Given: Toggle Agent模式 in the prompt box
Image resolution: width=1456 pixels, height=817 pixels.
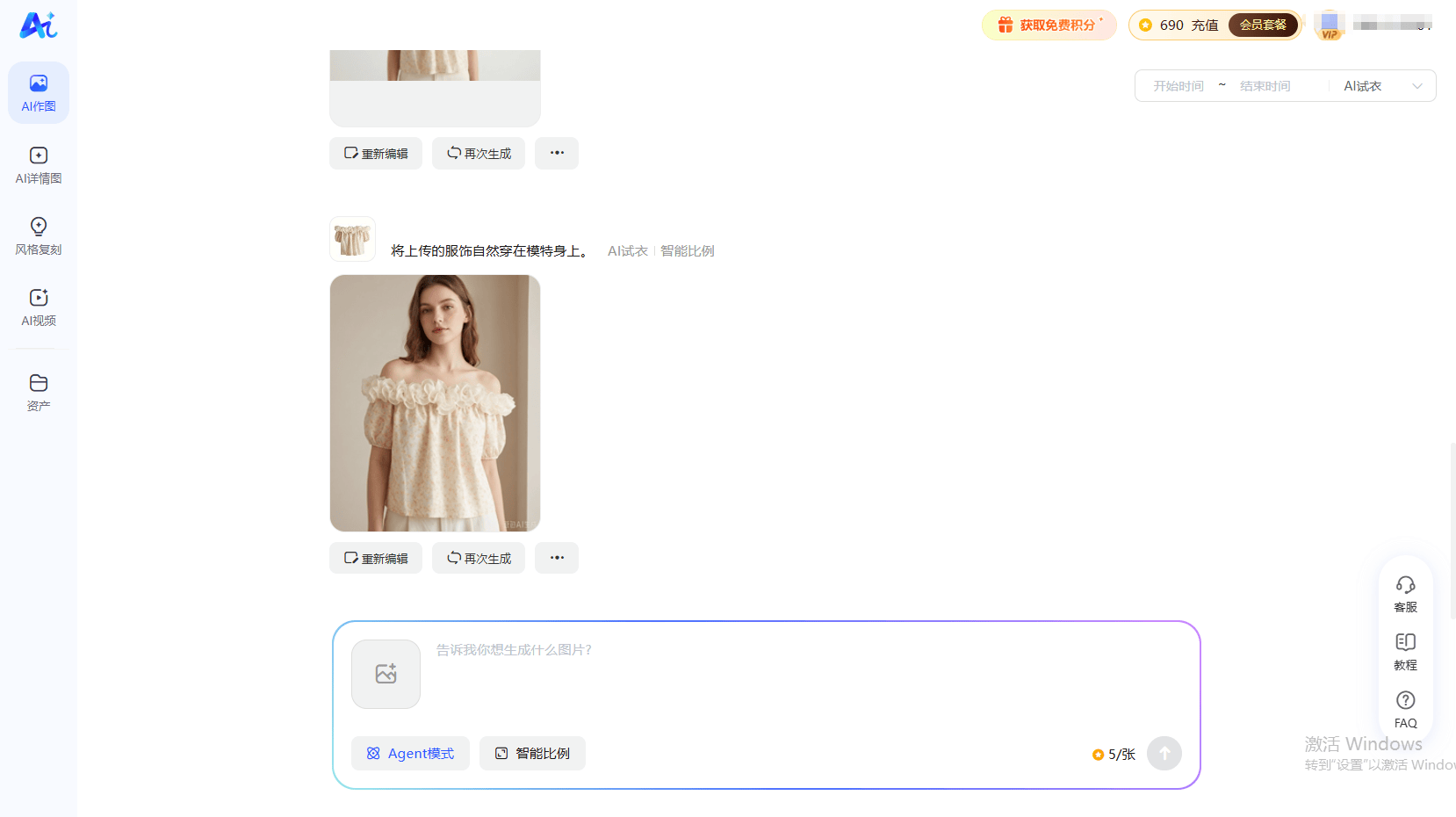Looking at the screenshot, I should point(410,754).
